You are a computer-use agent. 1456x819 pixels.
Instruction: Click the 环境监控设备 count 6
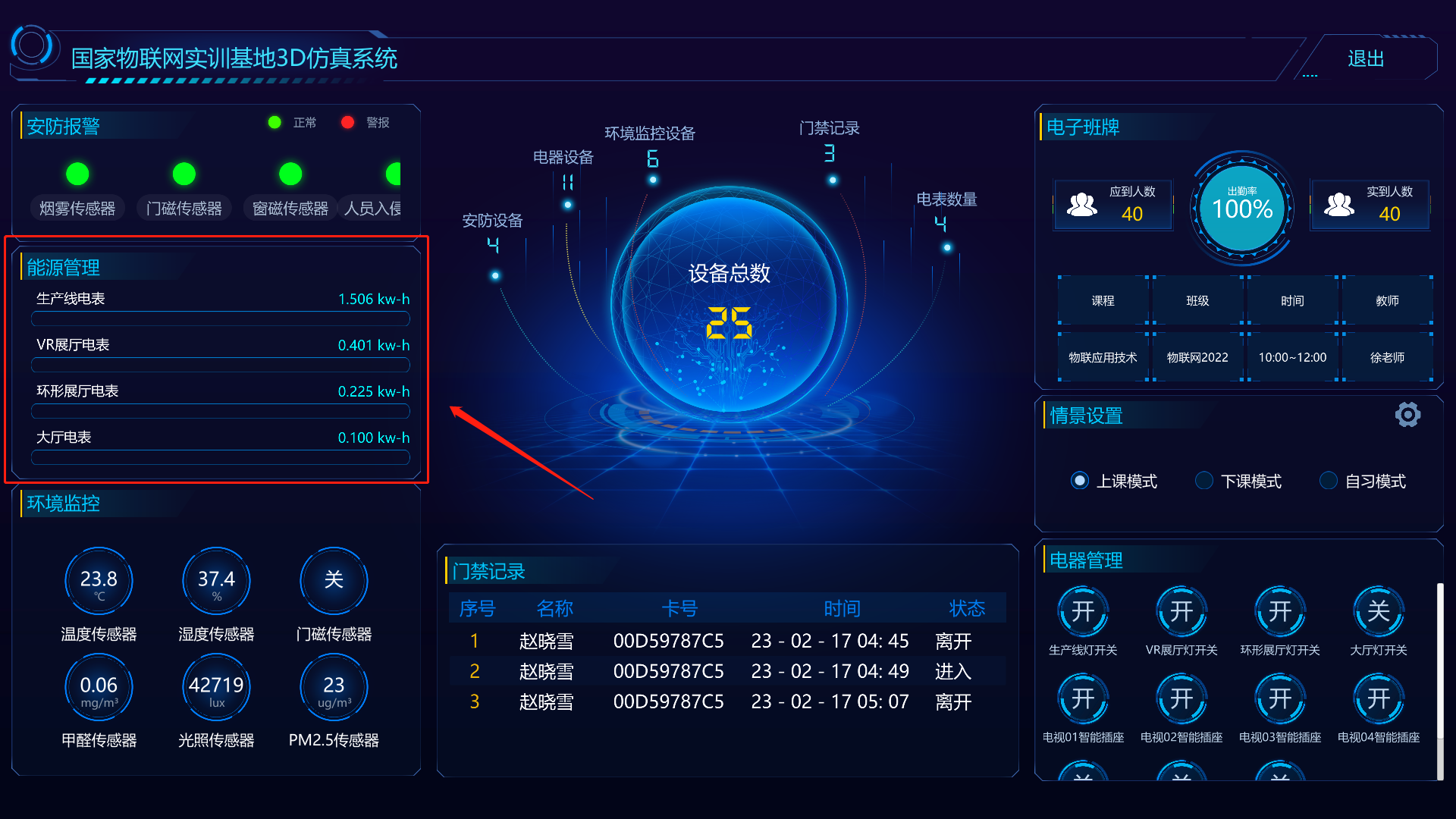pos(653,158)
